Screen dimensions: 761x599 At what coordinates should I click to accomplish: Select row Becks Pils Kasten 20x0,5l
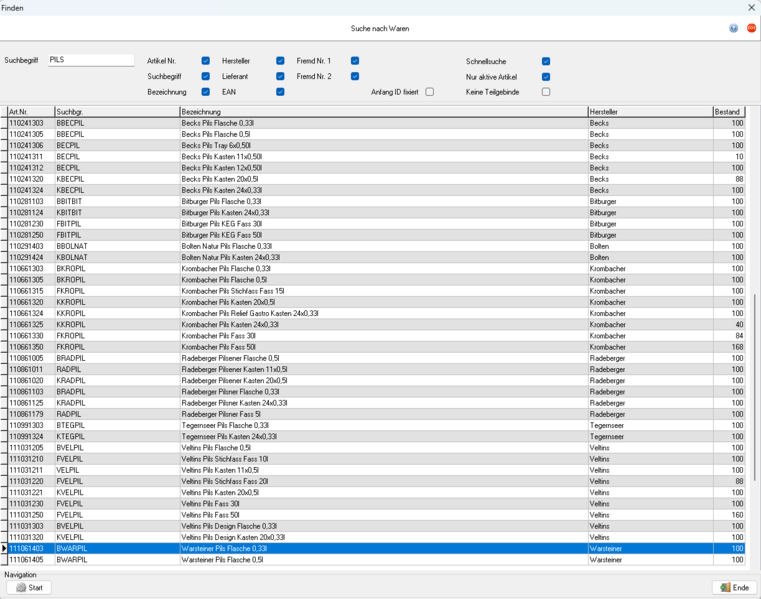376,179
